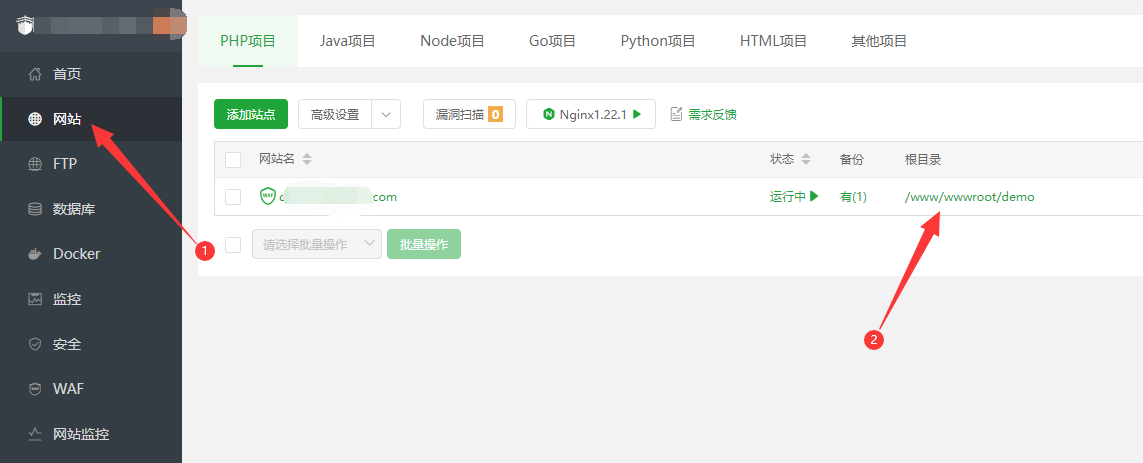This screenshot has width=1143, height=463.
Task: Switch to the 其他项目 tab
Action: (879, 41)
